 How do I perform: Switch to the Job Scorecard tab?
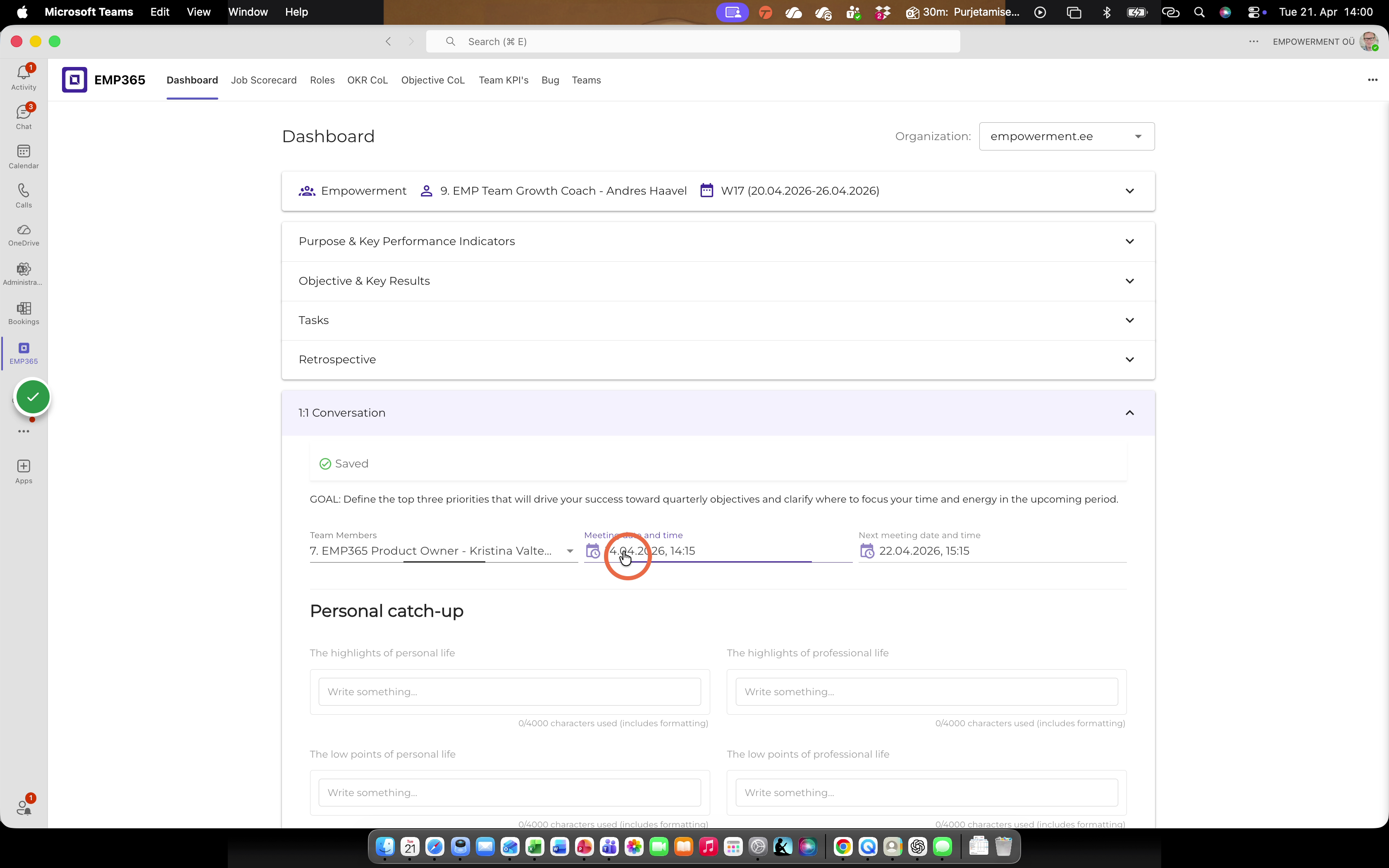(263, 80)
